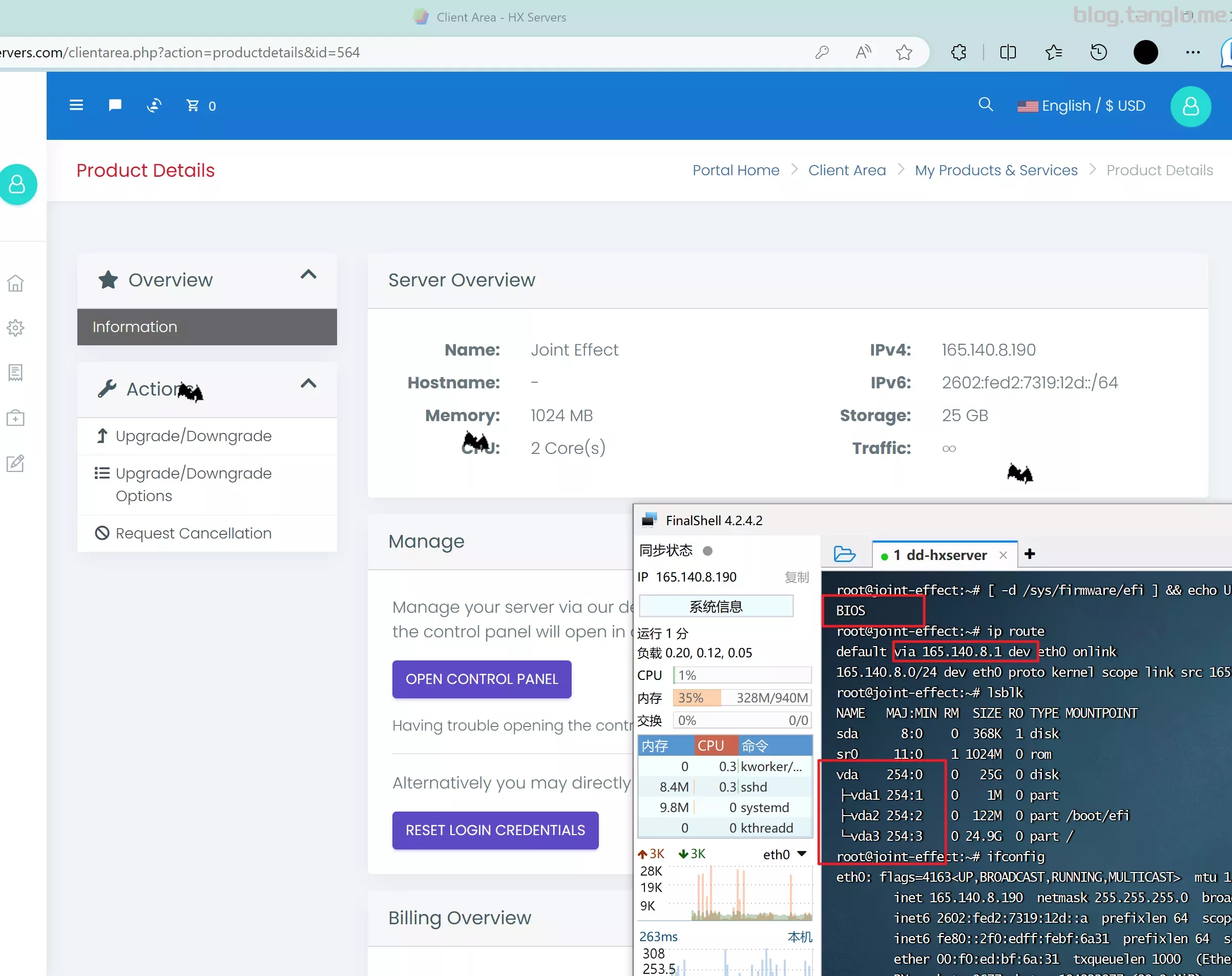This screenshot has width=1232, height=976.
Task: Click the search magnifier in blue header
Action: (x=986, y=105)
